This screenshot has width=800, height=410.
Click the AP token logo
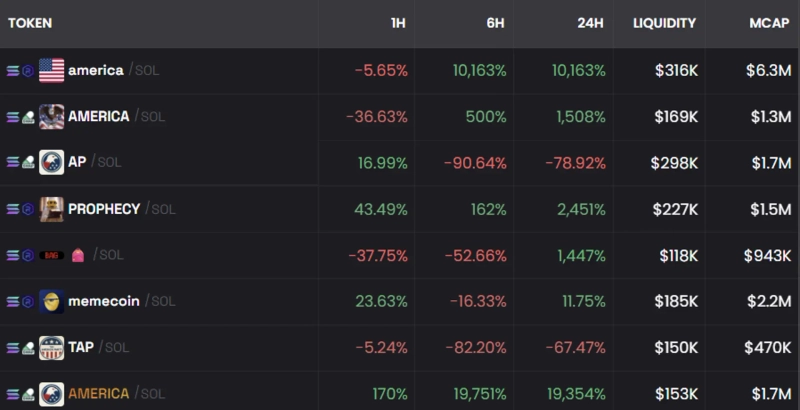(x=51, y=162)
